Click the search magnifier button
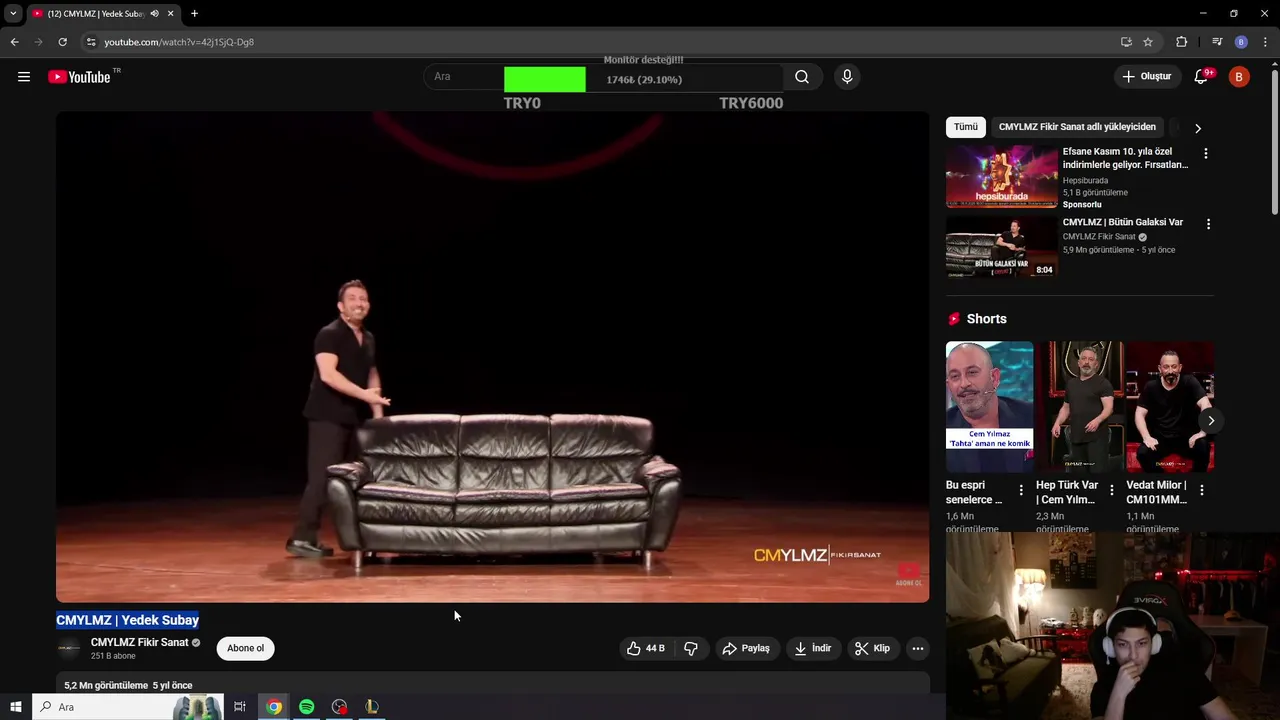The height and width of the screenshot is (720, 1280). click(x=802, y=77)
